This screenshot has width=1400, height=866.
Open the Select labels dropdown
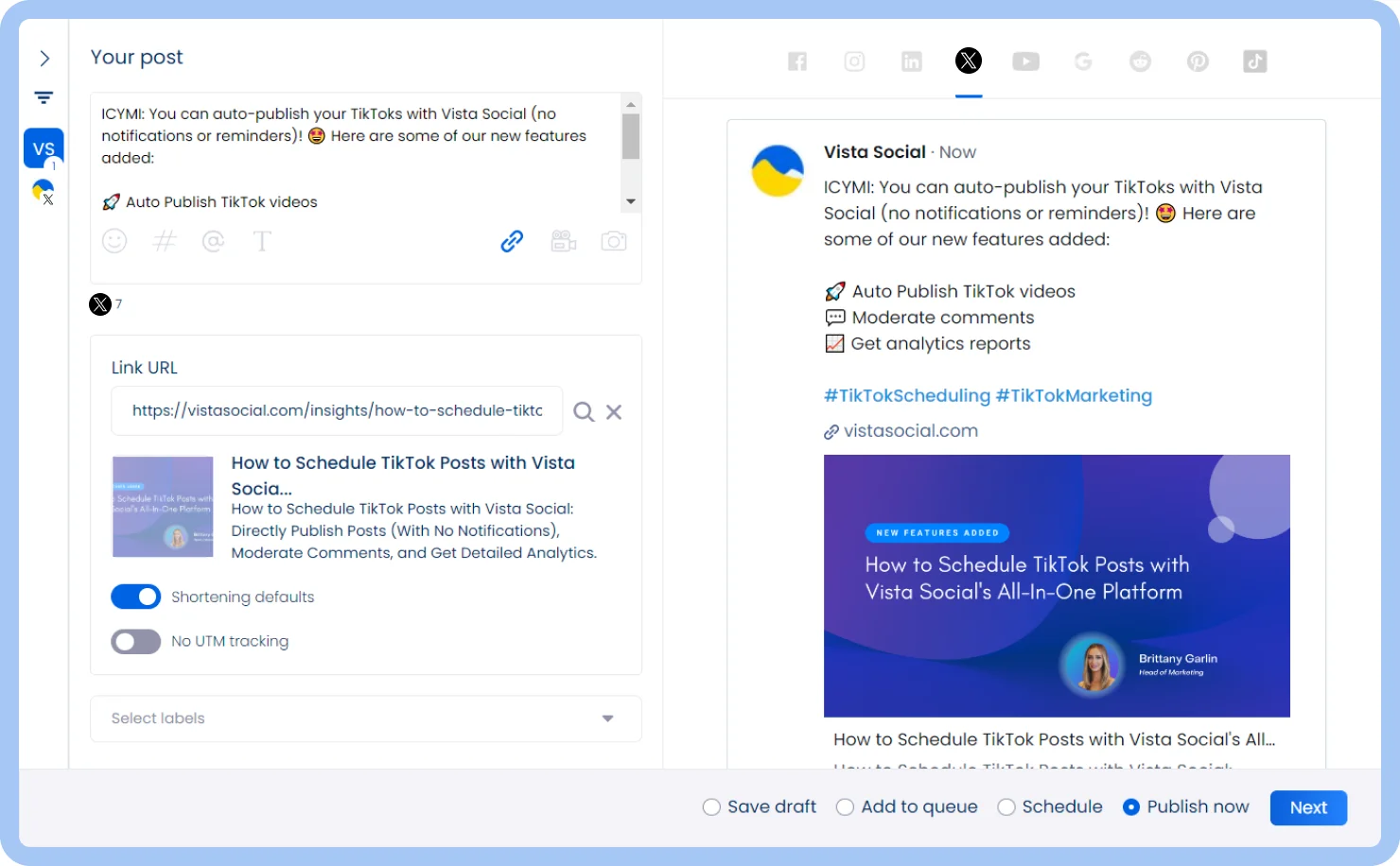click(366, 719)
